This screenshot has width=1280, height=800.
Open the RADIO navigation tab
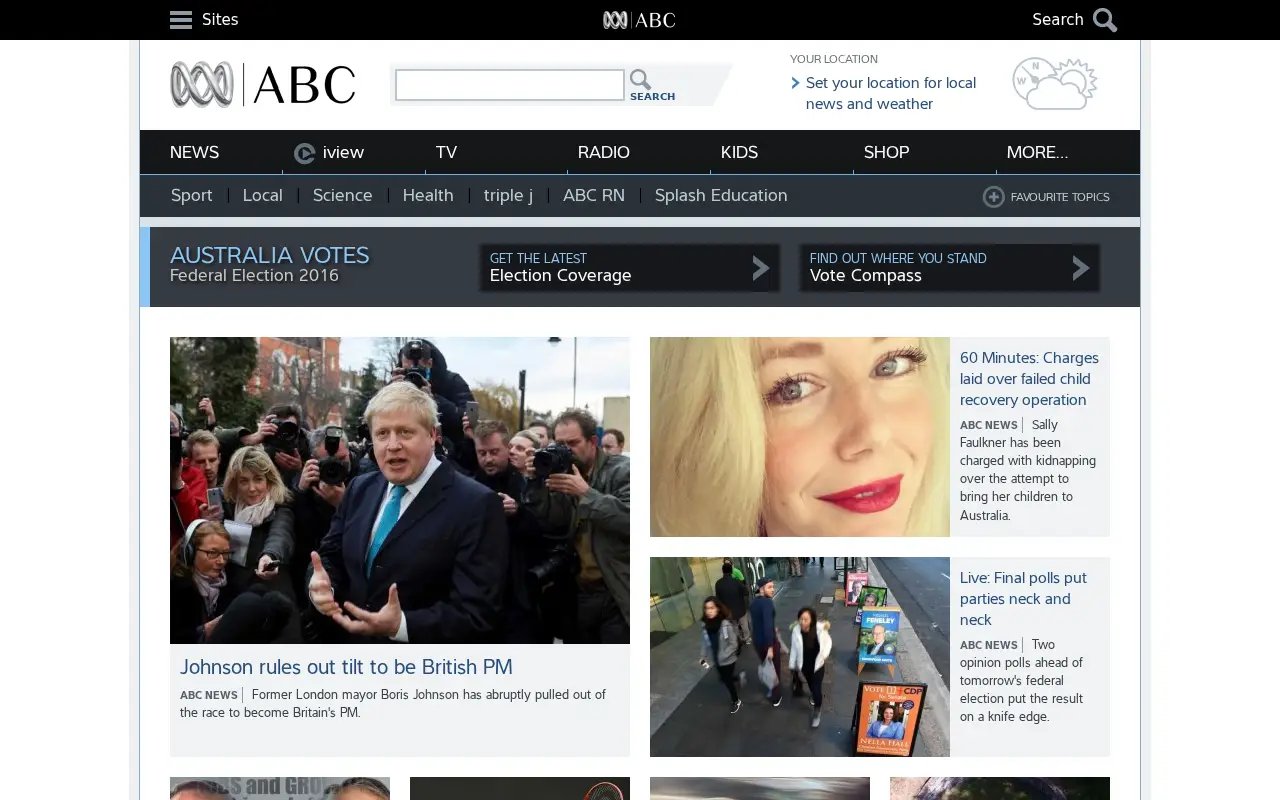[x=604, y=152]
